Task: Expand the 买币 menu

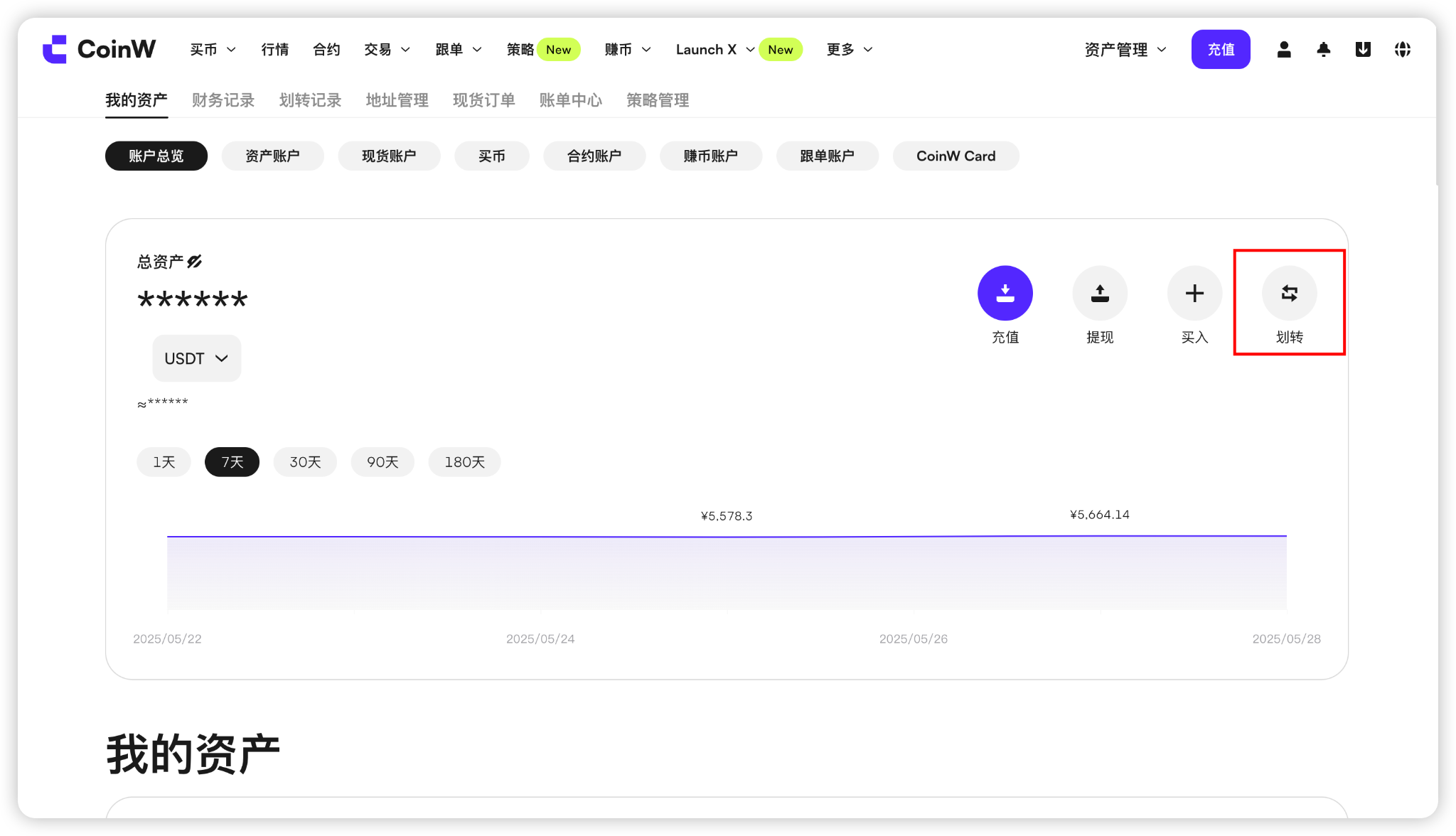Action: [213, 50]
